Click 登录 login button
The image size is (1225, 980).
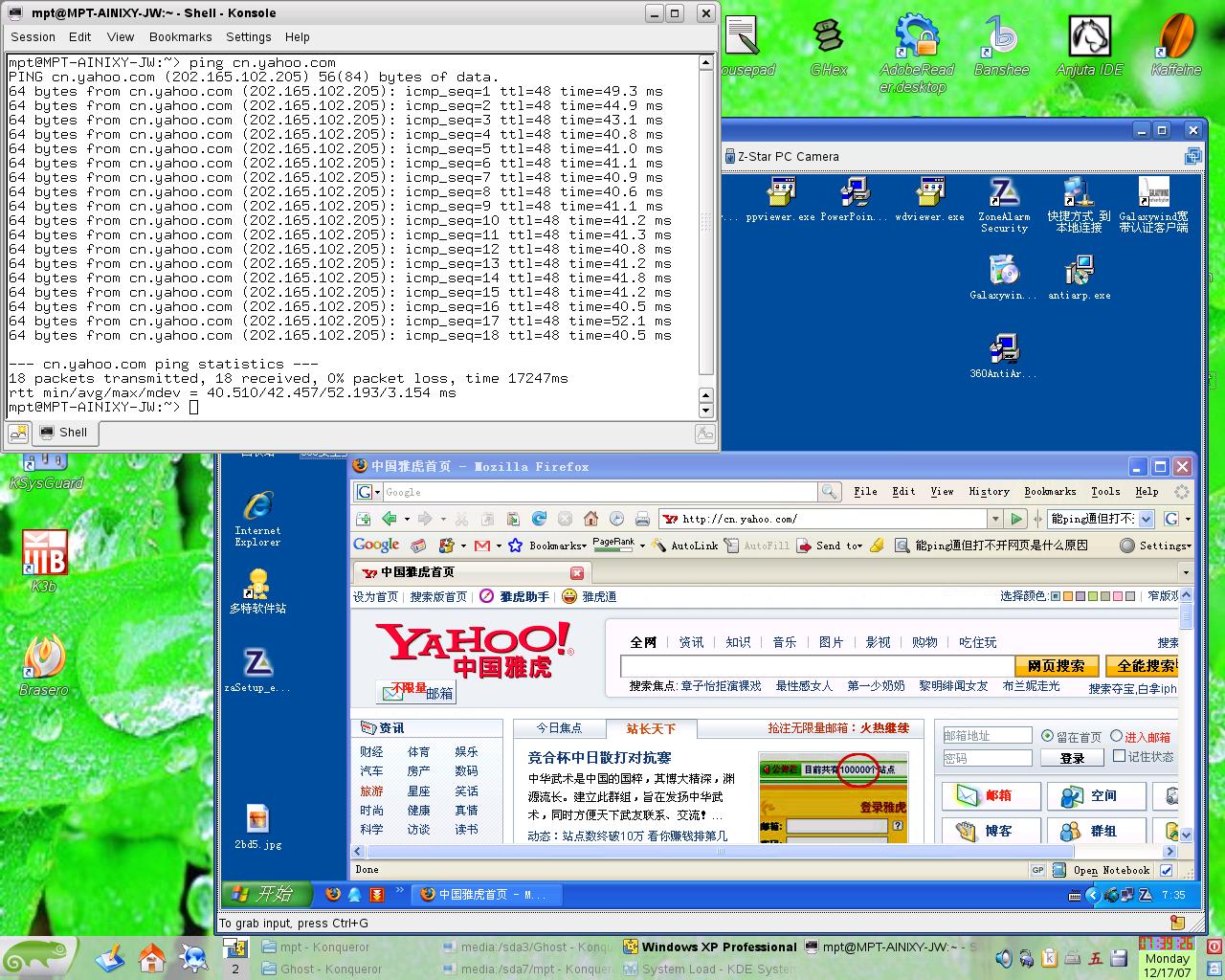pyautogui.click(x=1072, y=758)
